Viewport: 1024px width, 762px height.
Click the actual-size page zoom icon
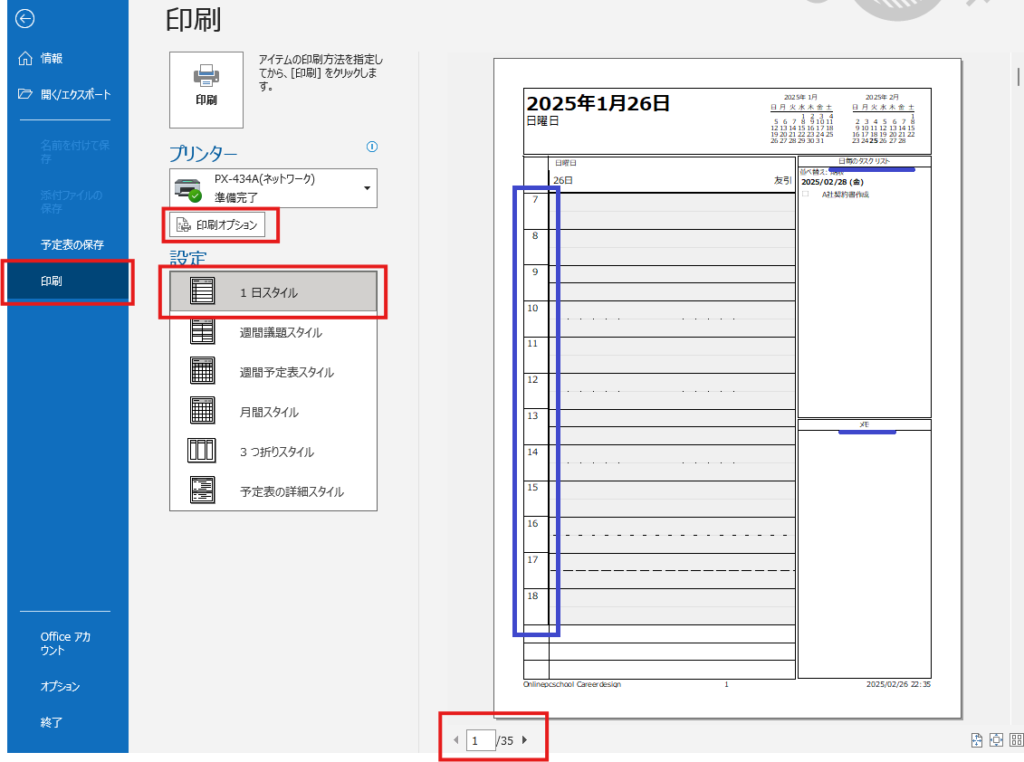976,740
